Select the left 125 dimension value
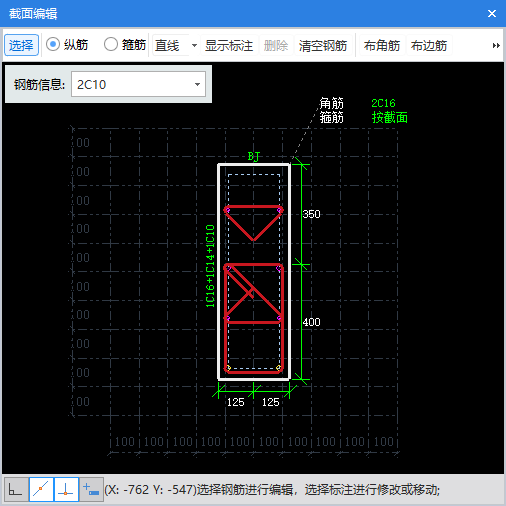The image size is (506, 506). (236, 402)
